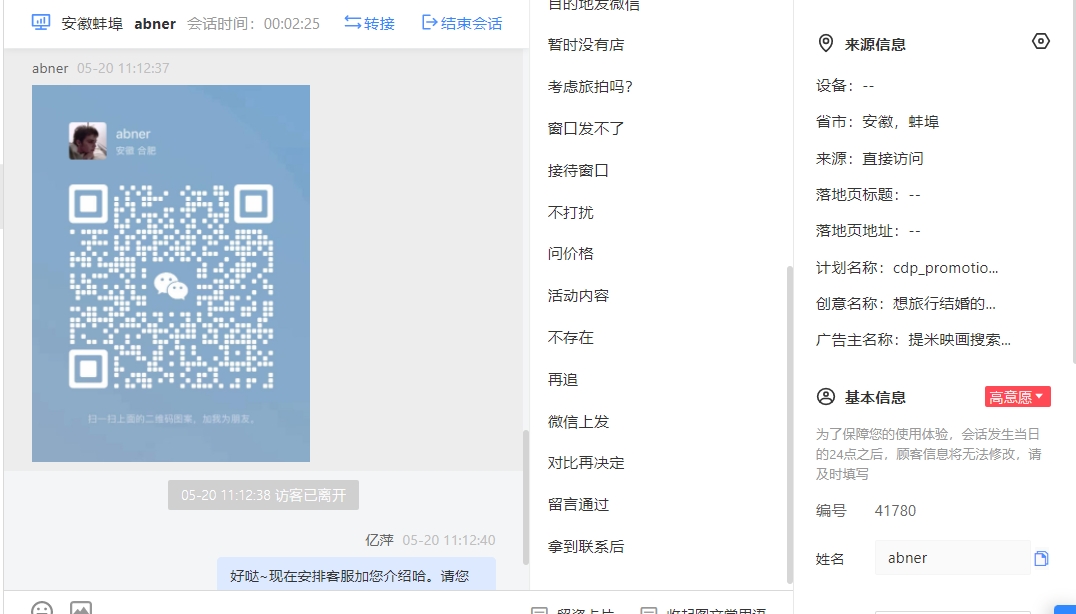Image resolution: width=1076 pixels, height=614 pixels.
Task: Click the 创意名称 value 想旅行结婚的...
Action: tap(944, 304)
